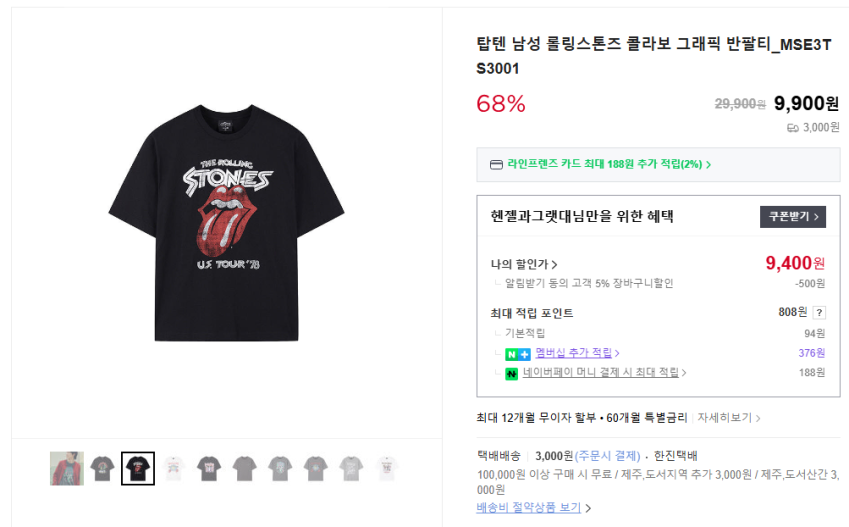Screen dimensions: 849x527
Task: Expand the 나의 할인가 discount details
Action: [524, 265]
